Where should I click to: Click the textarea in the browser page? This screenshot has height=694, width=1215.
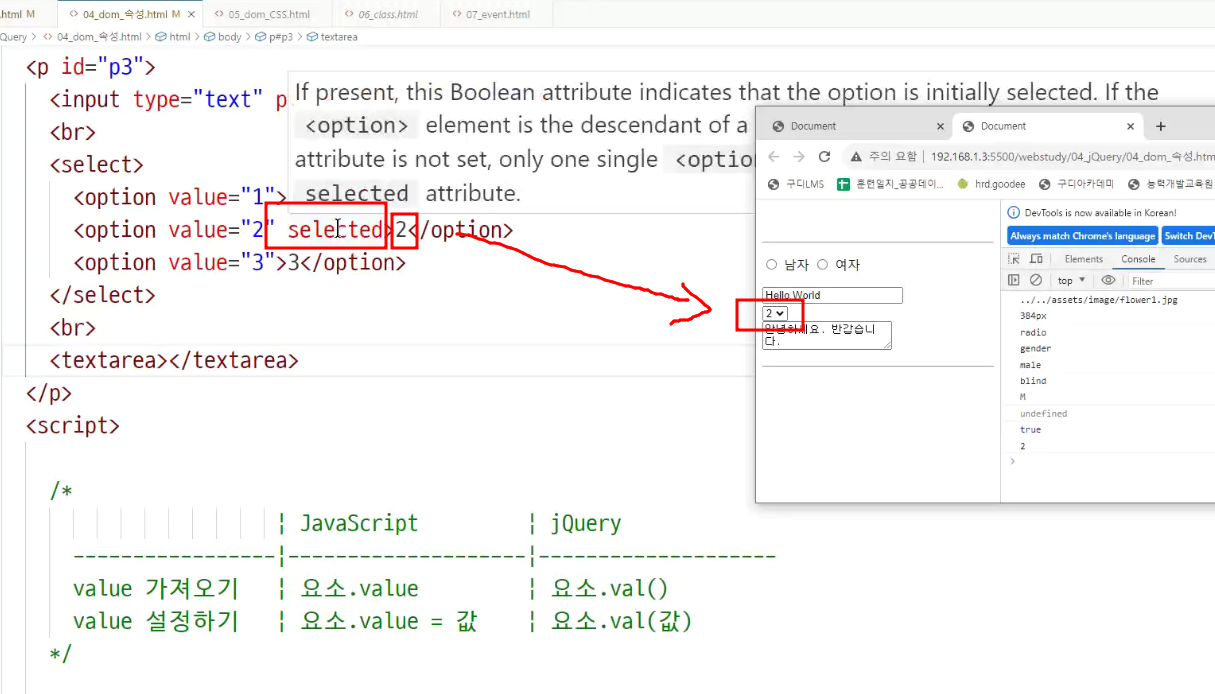coord(827,335)
